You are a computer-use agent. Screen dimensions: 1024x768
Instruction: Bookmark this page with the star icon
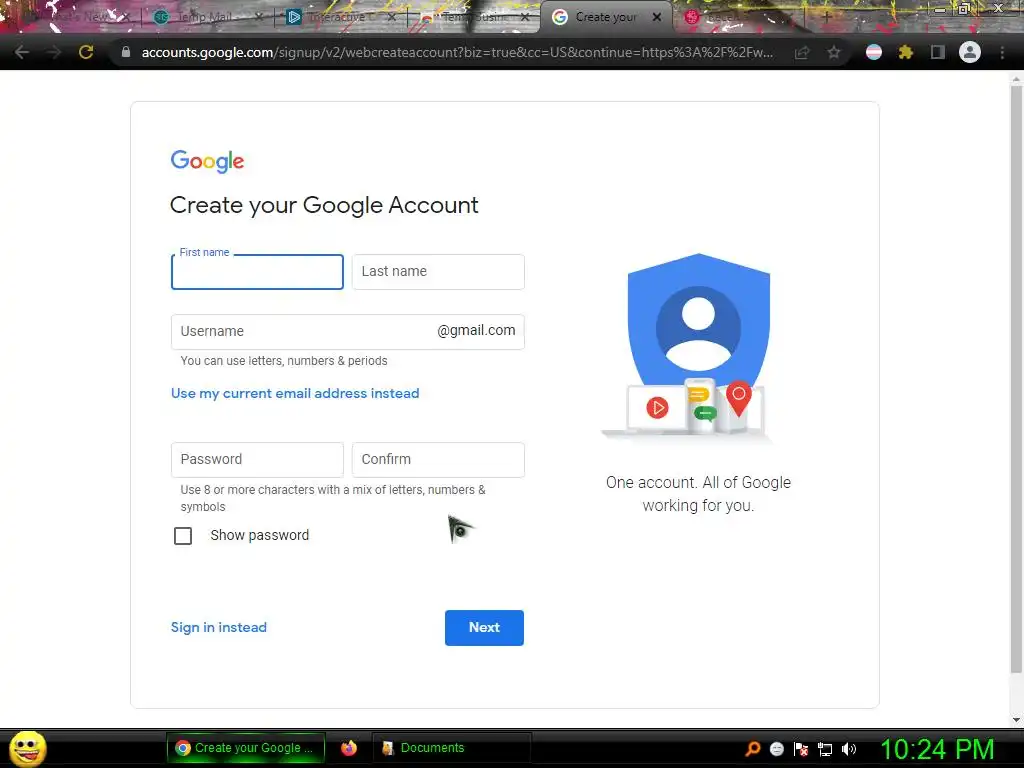pyautogui.click(x=834, y=52)
